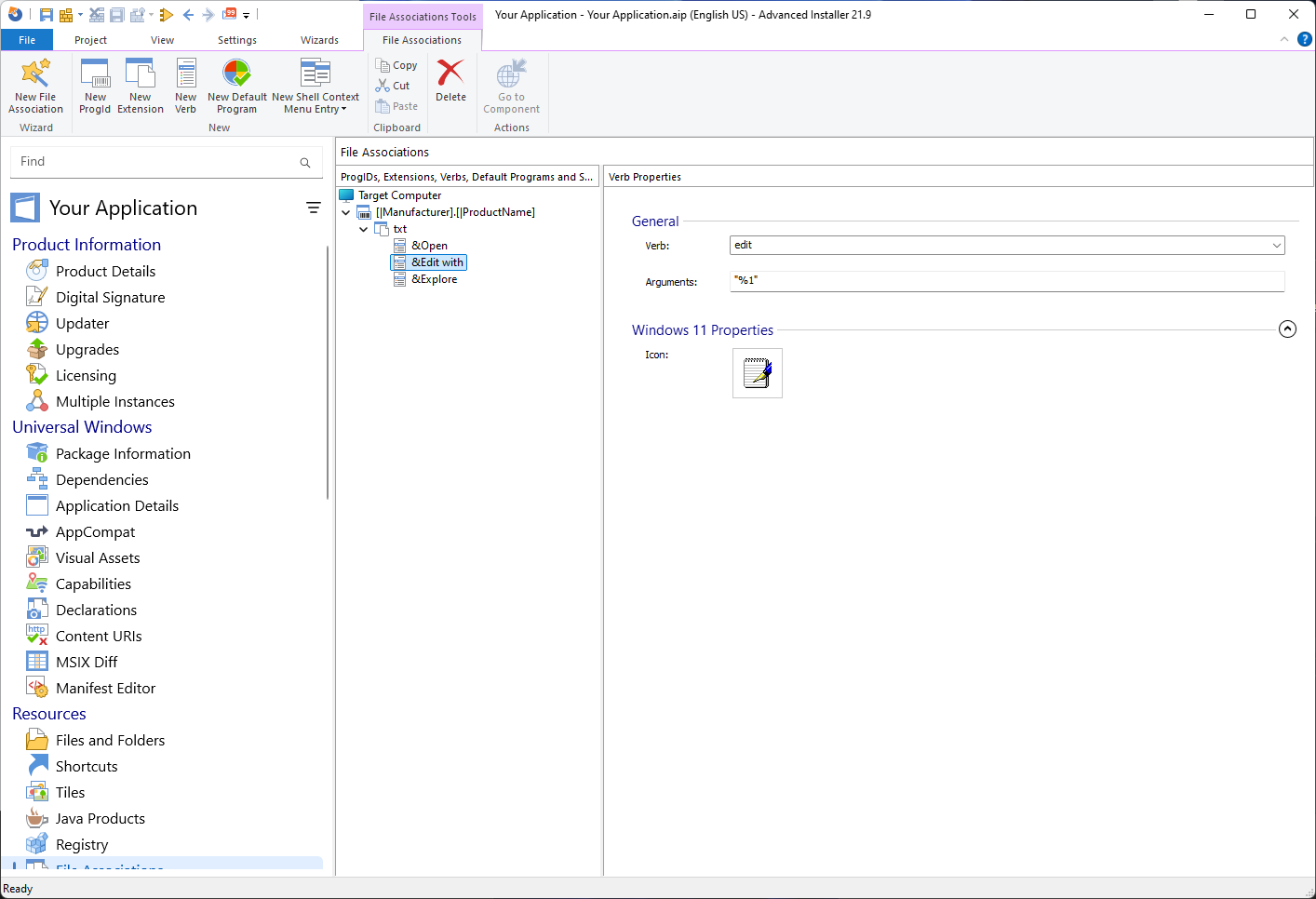The width and height of the screenshot is (1316, 899).
Task: Open the MSIX Diff page
Action: pyautogui.click(x=87, y=662)
